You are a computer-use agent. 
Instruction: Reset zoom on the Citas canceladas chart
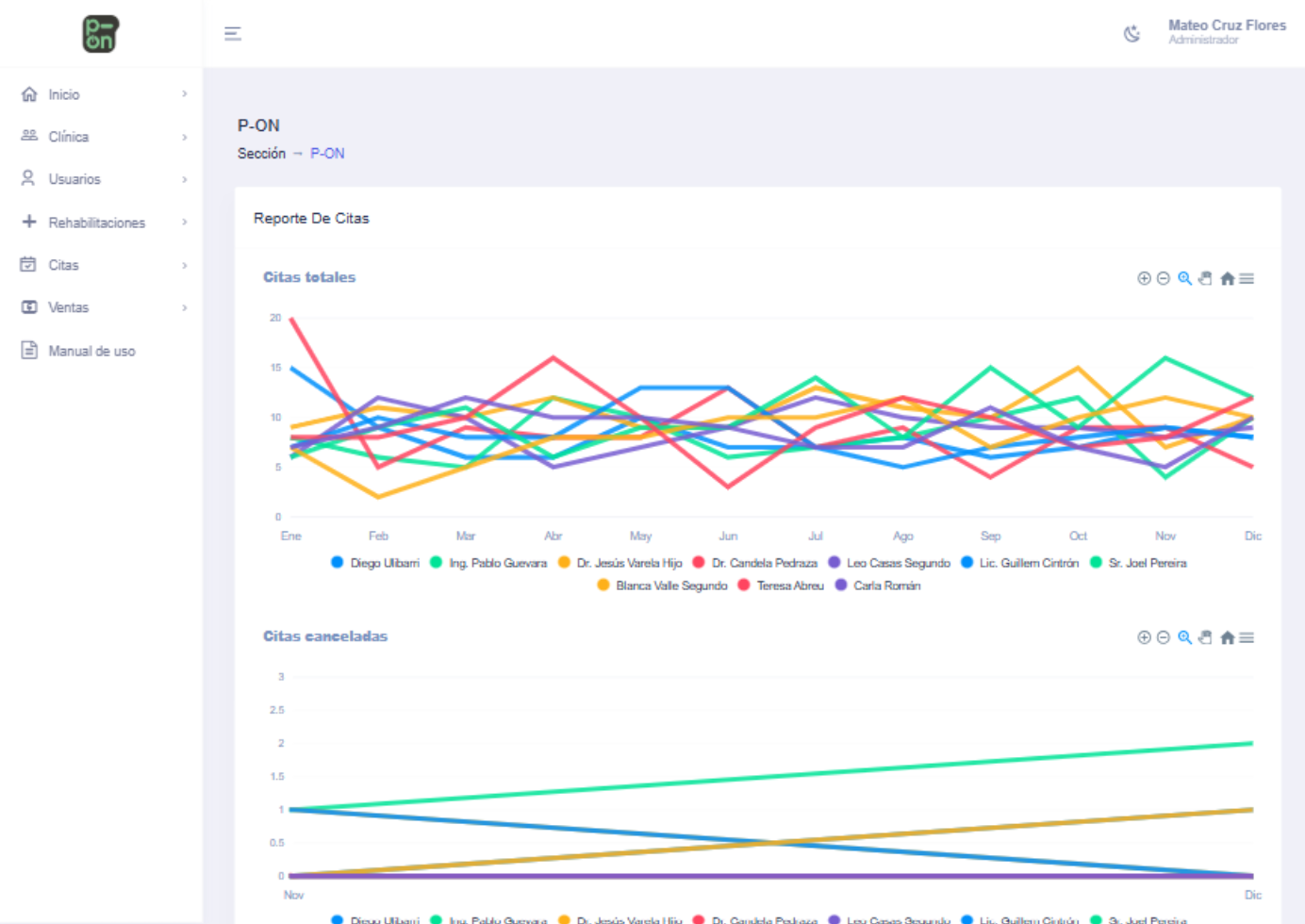point(1227,637)
